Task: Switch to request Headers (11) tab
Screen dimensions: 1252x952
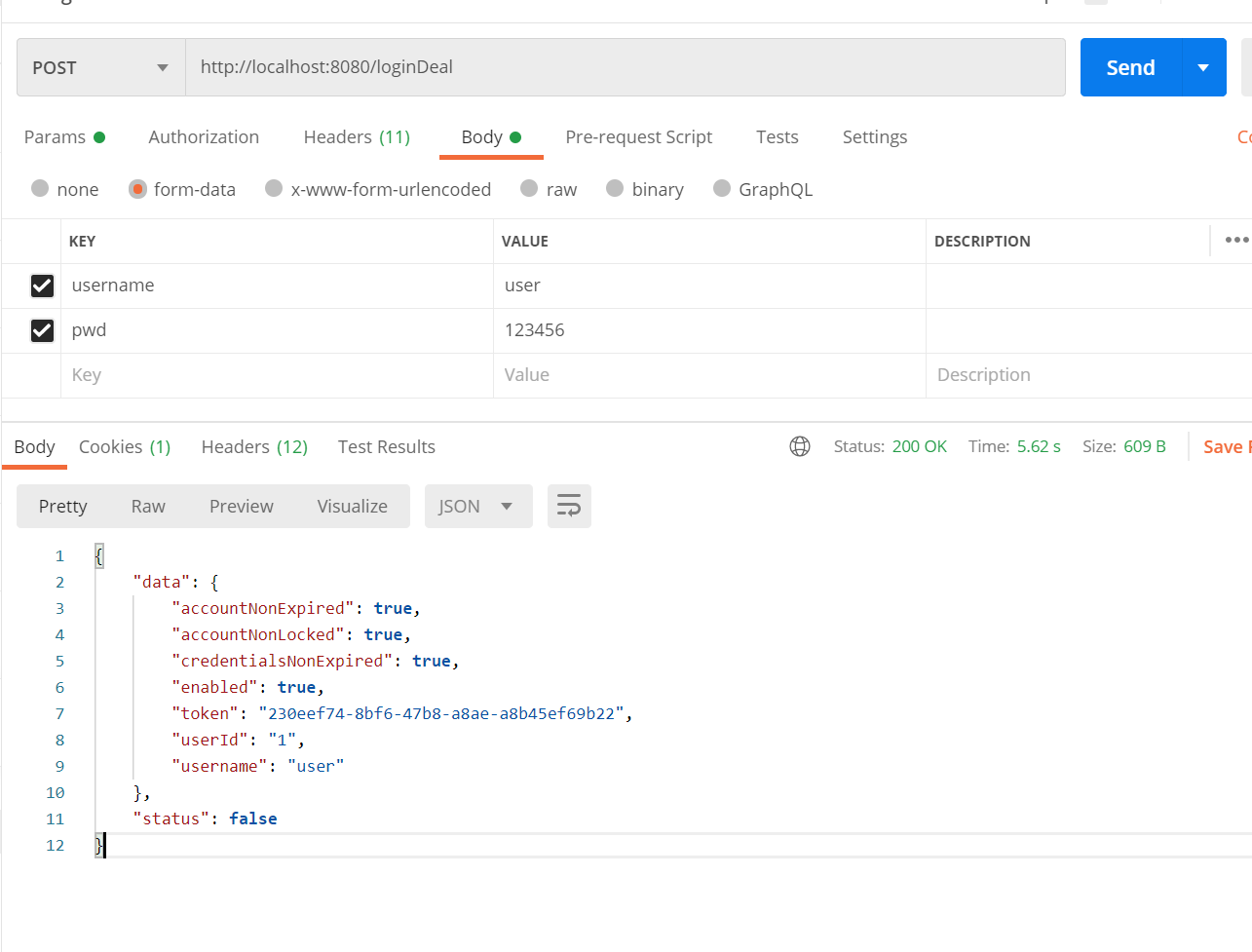Action: pyautogui.click(x=357, y=137)
